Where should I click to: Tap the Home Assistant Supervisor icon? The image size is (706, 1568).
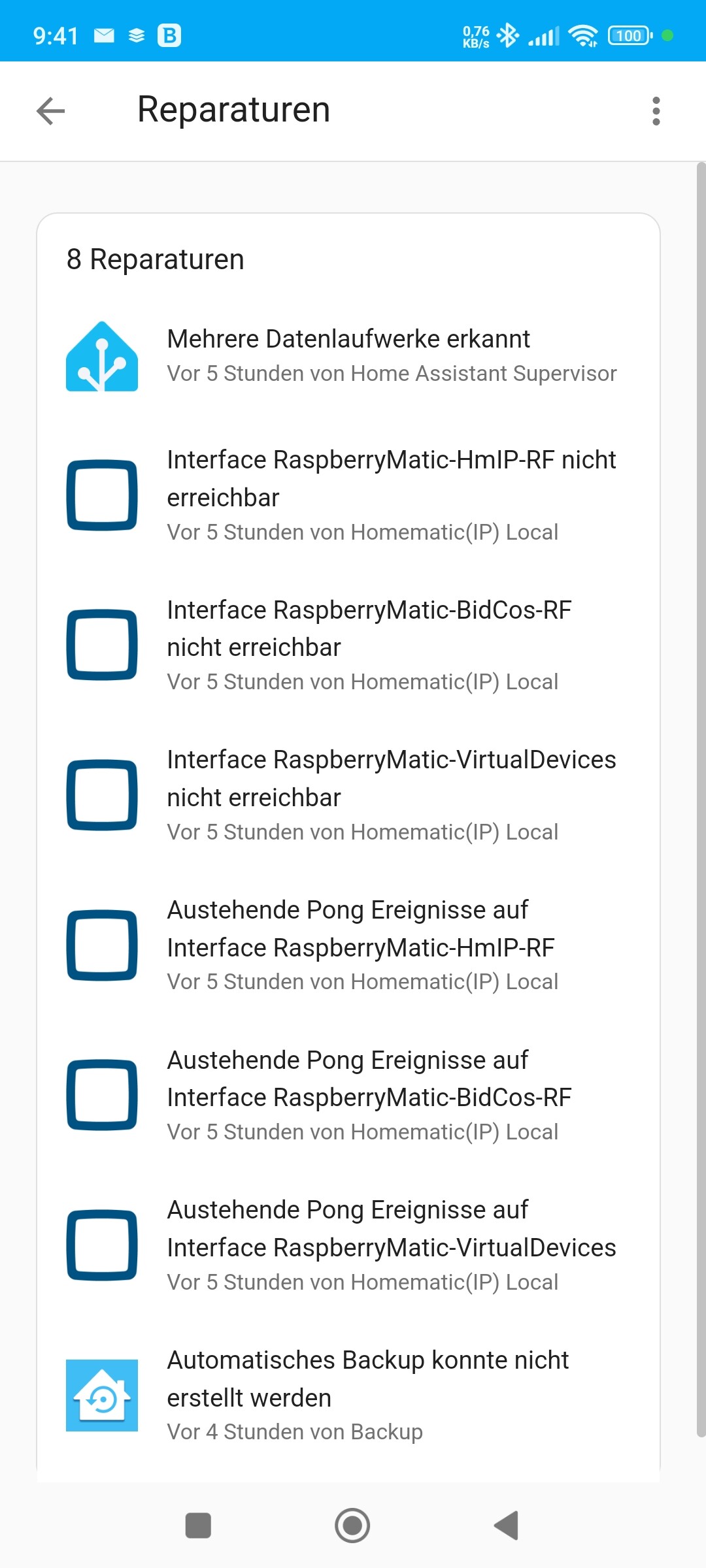102,356
